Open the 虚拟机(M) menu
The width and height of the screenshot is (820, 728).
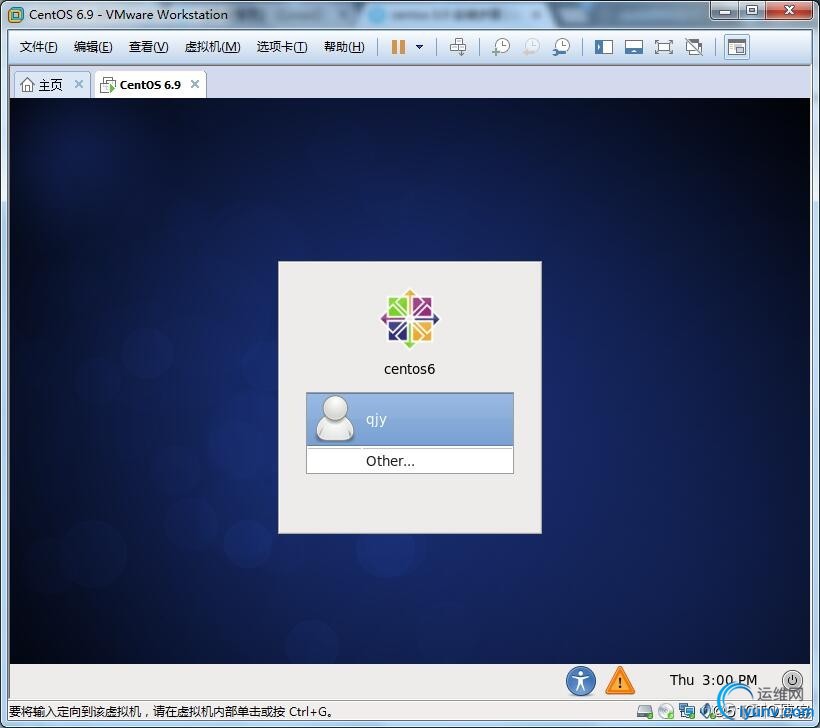tap(212, 47)
